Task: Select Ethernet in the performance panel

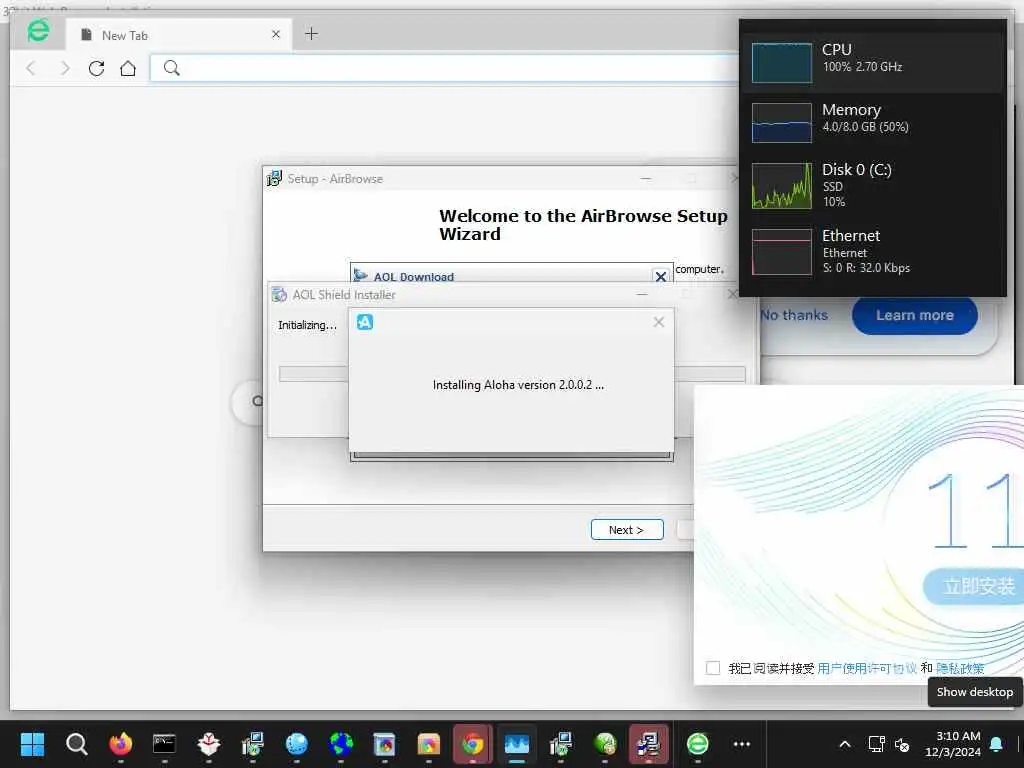Action: (873, 251)
